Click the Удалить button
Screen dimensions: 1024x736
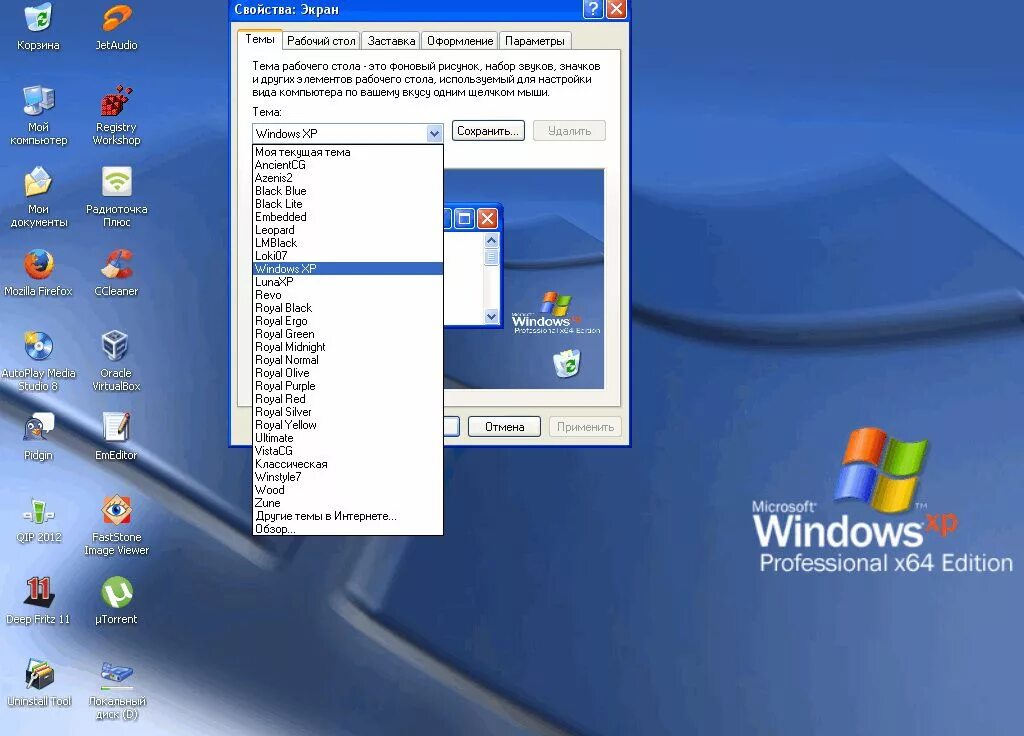click(x=569, y=131)
